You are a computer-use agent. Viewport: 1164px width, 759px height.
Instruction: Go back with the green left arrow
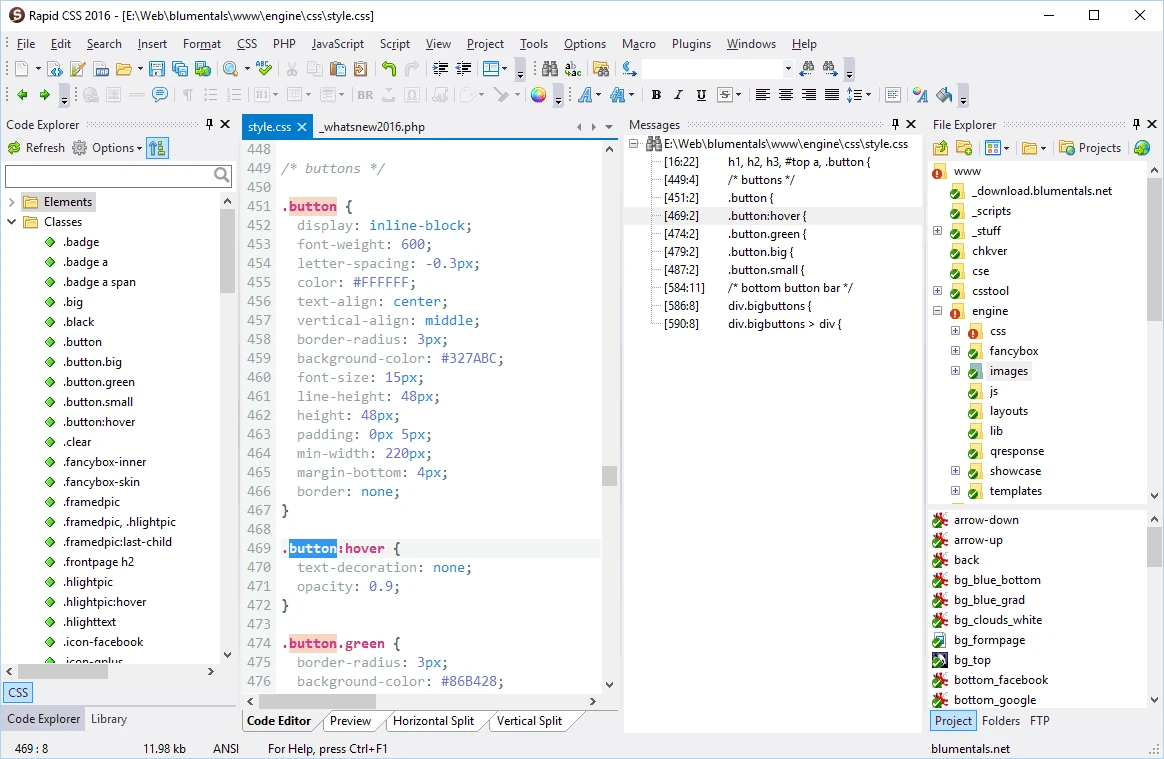tap(22, 95)
